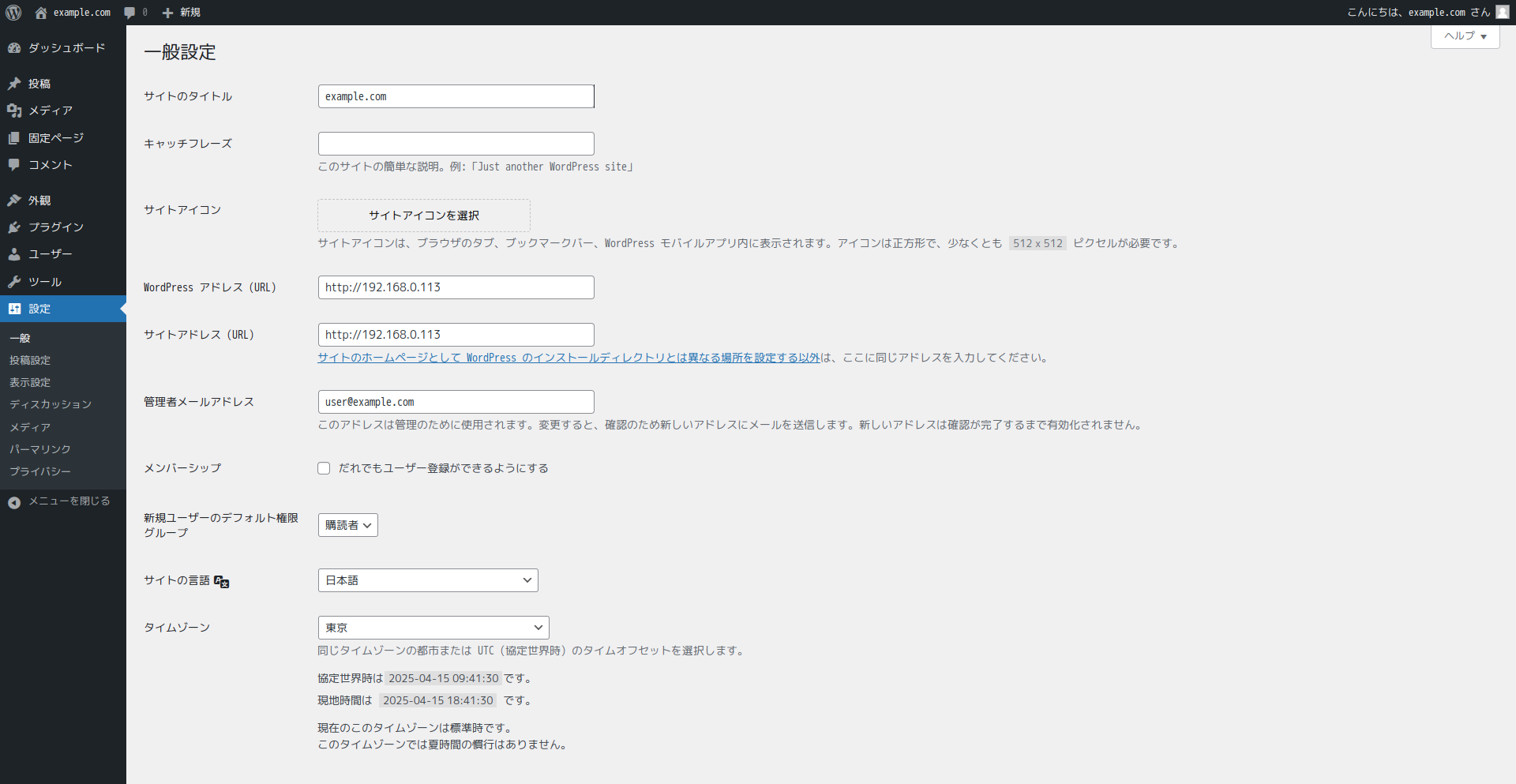
Task: Click the dashboard gauge icon in sidebar
Action: pos(14,48)
